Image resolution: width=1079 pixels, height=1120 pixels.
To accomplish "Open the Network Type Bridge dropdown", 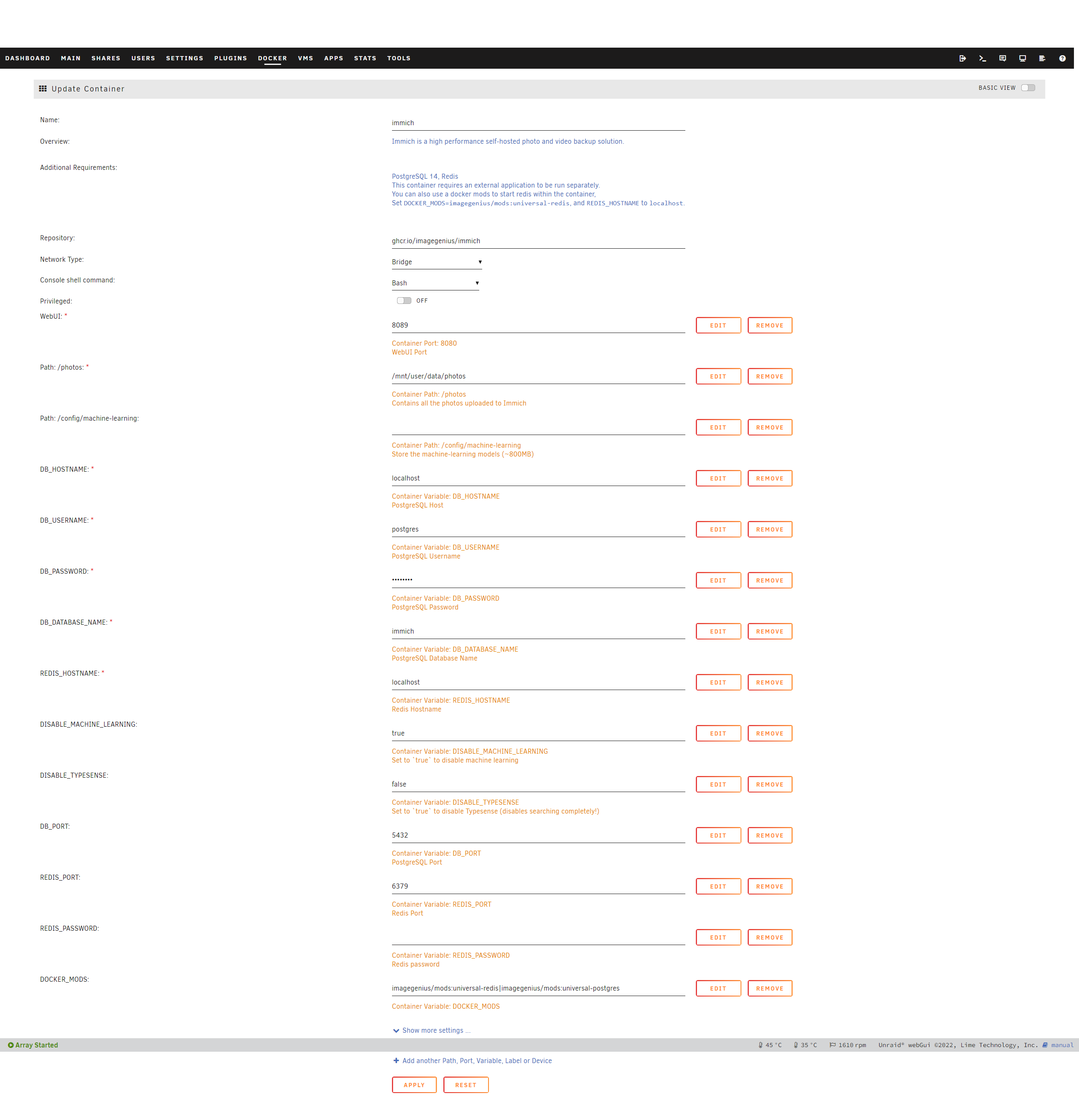I will point(437,262).
